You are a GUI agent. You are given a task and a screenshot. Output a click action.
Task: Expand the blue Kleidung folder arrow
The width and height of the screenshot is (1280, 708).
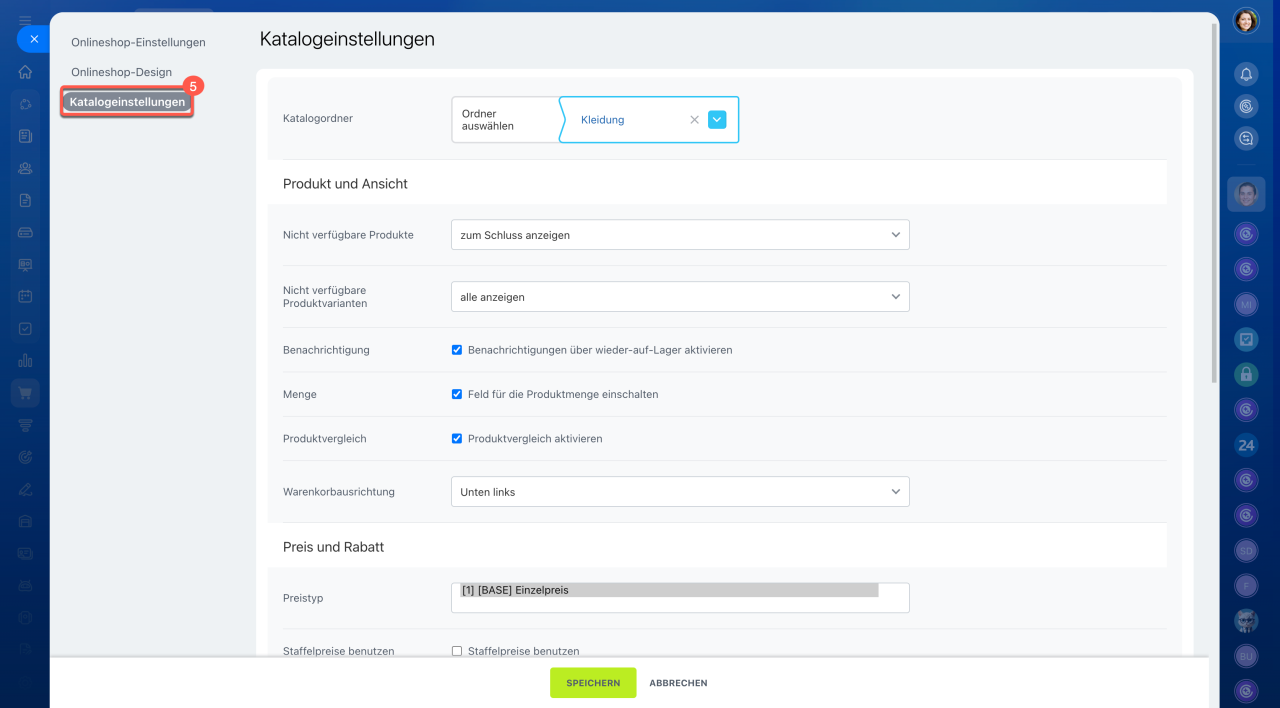pyautogui.click(x=717, y=120)
